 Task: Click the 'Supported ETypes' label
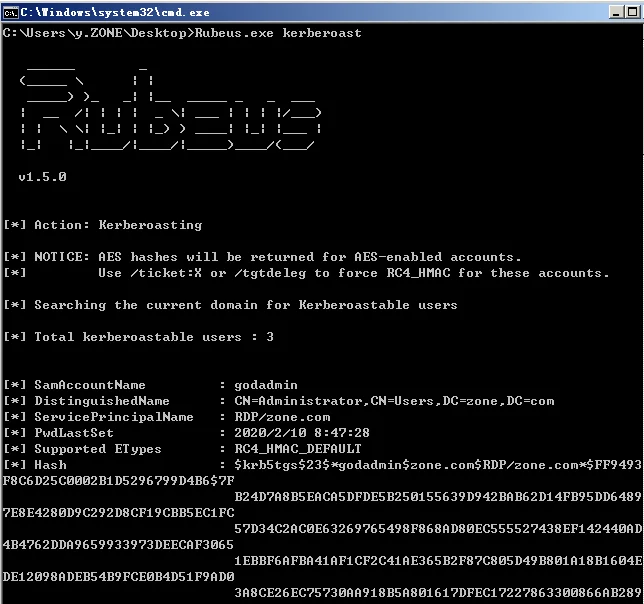[x=98, y=449]
